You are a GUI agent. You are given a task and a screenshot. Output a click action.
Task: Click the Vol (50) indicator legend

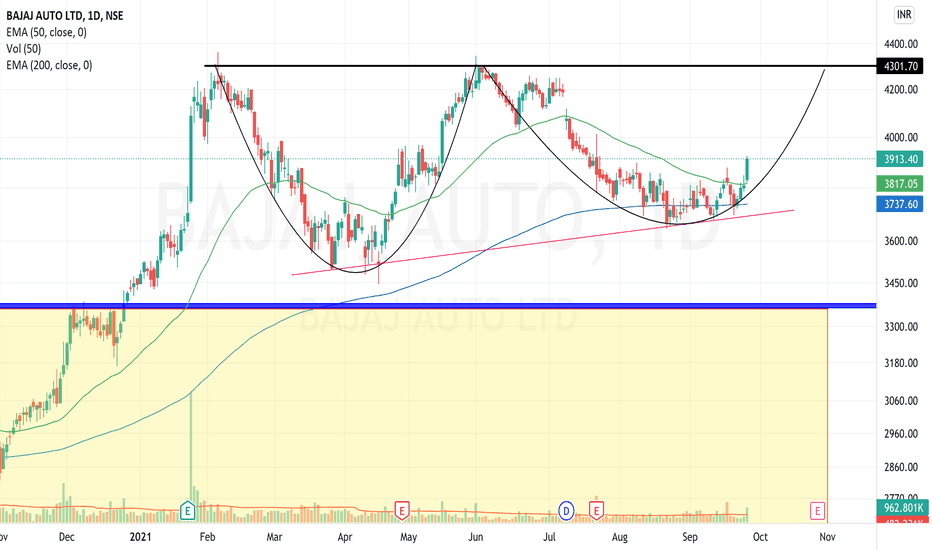pos(24,49)
